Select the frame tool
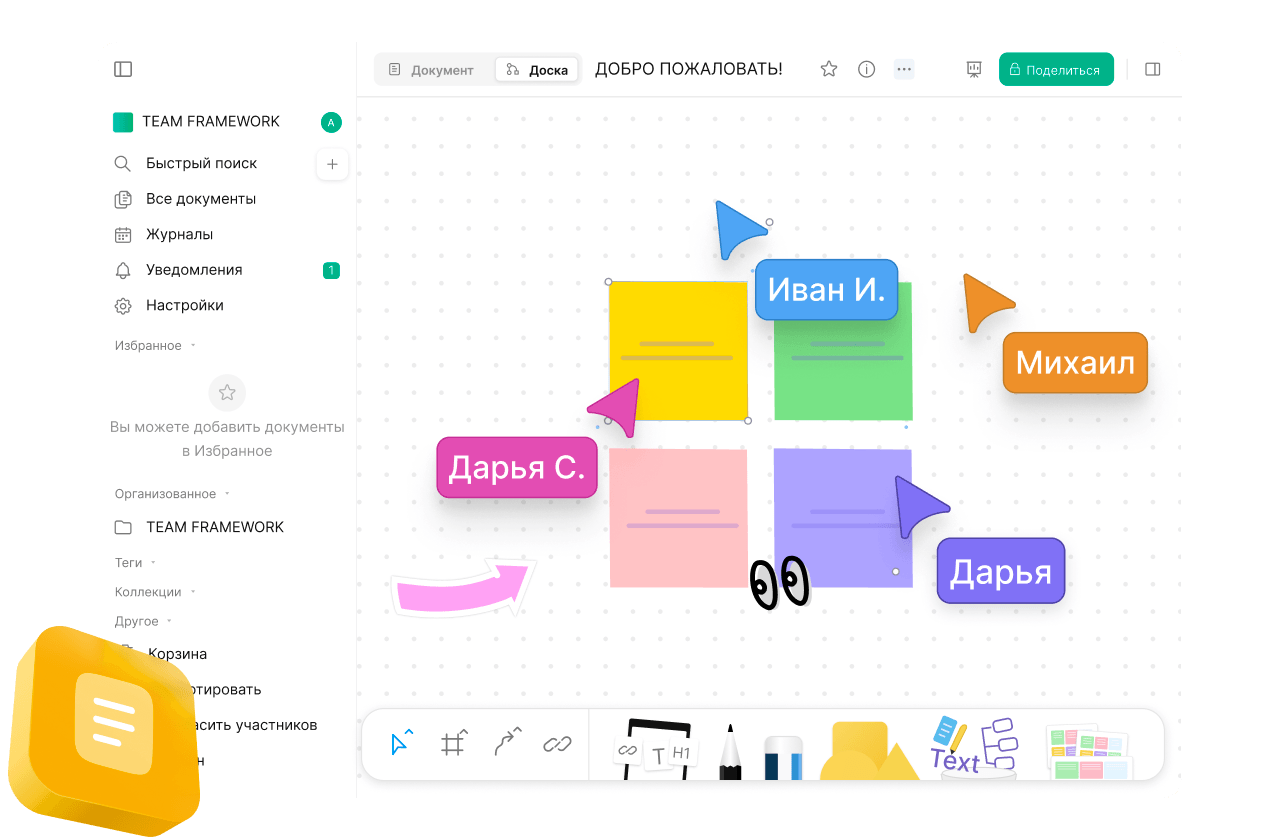Screen dimensions: 1280x840 pos(453,743)
